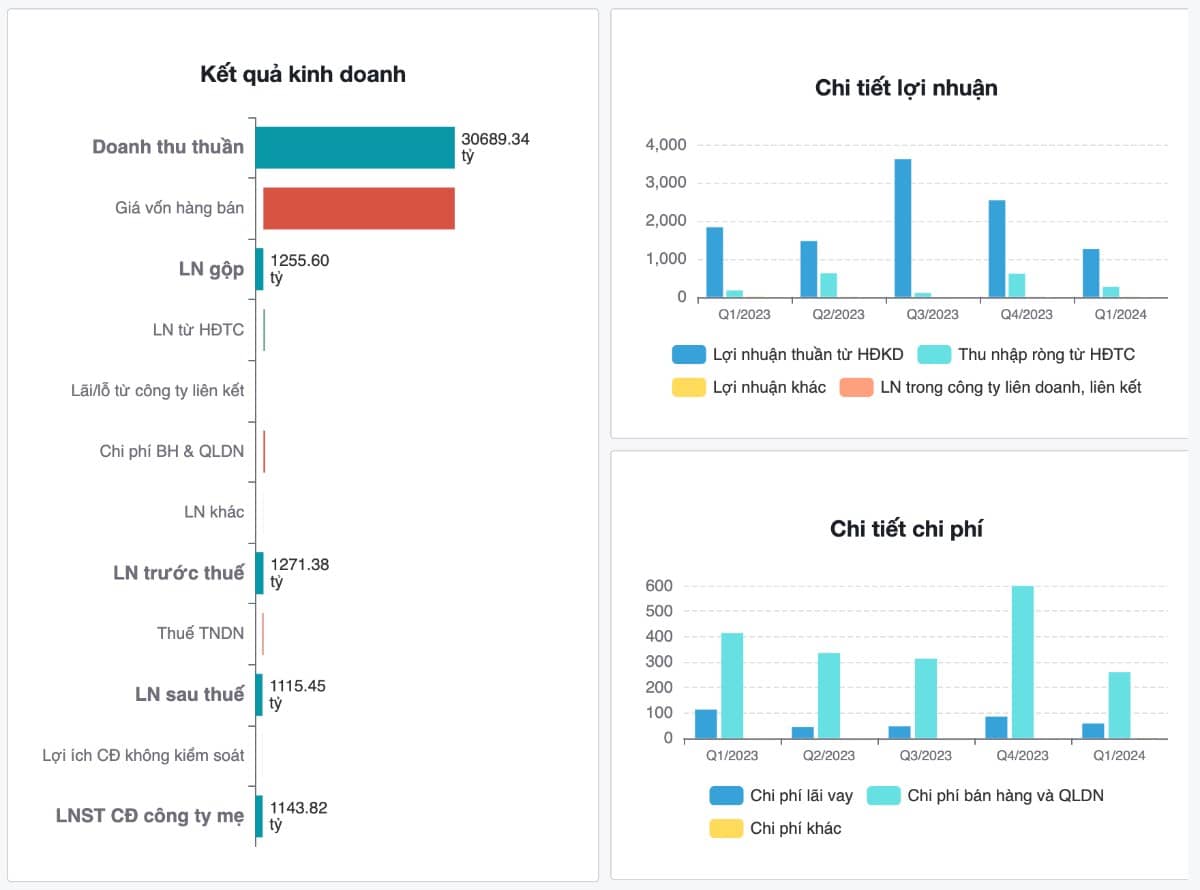Screen dimensions: 1200x890
Task: Click the Q4/2023 blue profit bar
Action: (997, 248)
